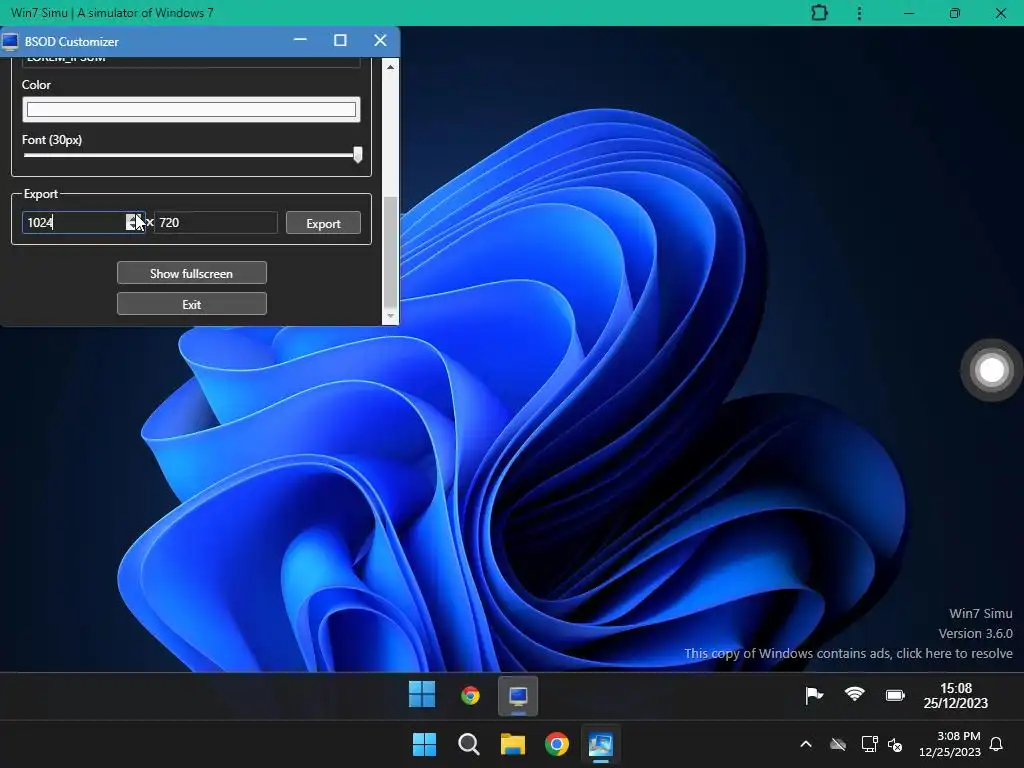
Task: Open the simulator Action Center flag icon
Action: coord(814,696)
